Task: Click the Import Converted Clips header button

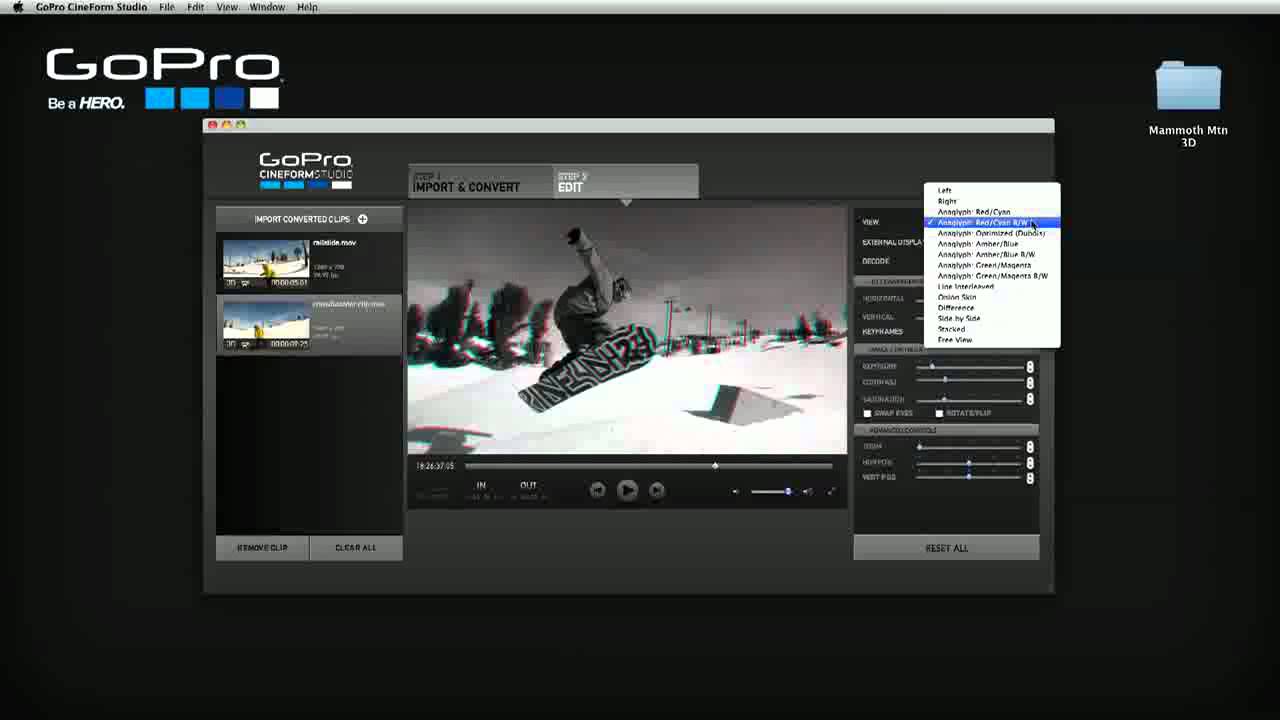Action: pyautogui.click(x=309, y=219)
